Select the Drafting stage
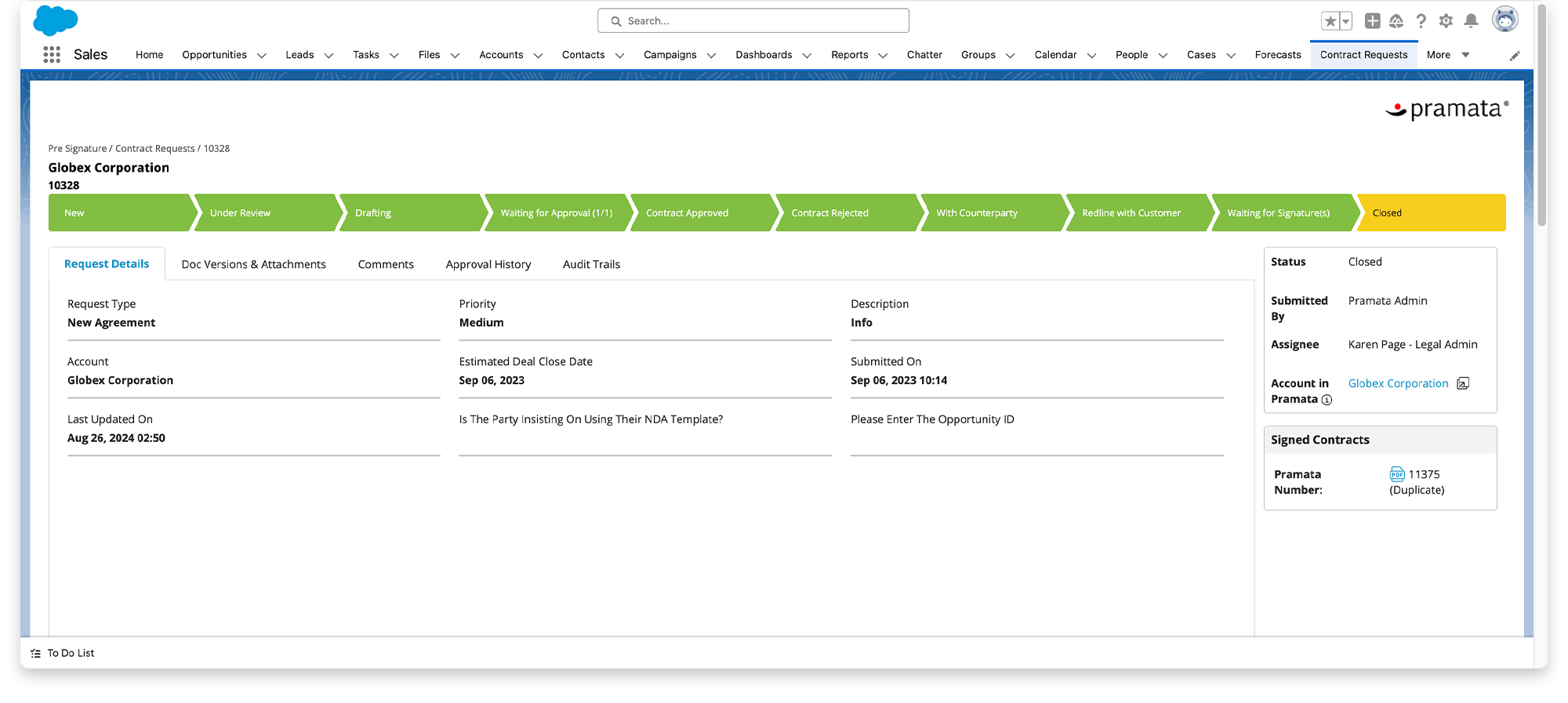The height and width of the screenshot is (703, 1568). (412, 212)
